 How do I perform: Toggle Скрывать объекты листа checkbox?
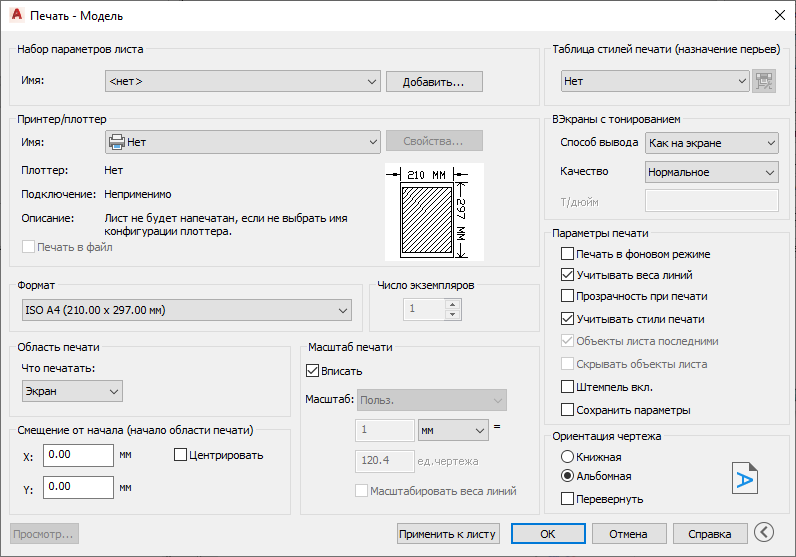pos(567,364)
